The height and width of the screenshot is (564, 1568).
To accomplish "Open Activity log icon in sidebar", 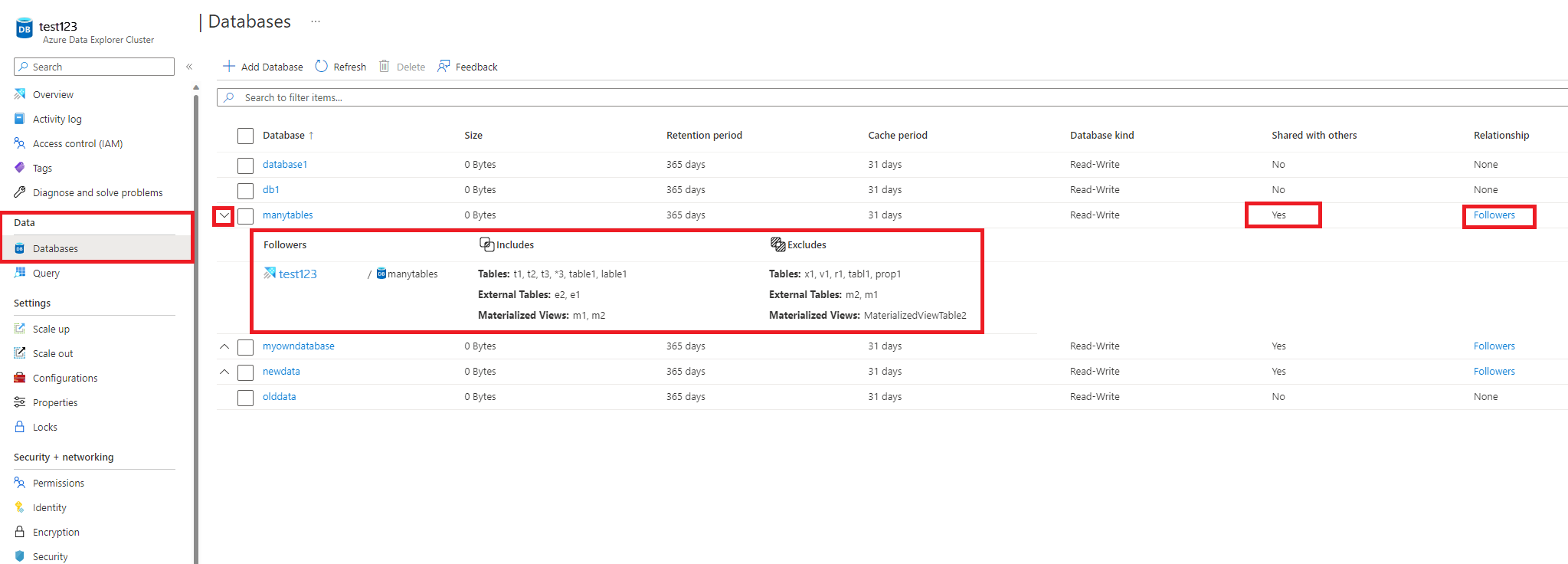I will (20, 119).
